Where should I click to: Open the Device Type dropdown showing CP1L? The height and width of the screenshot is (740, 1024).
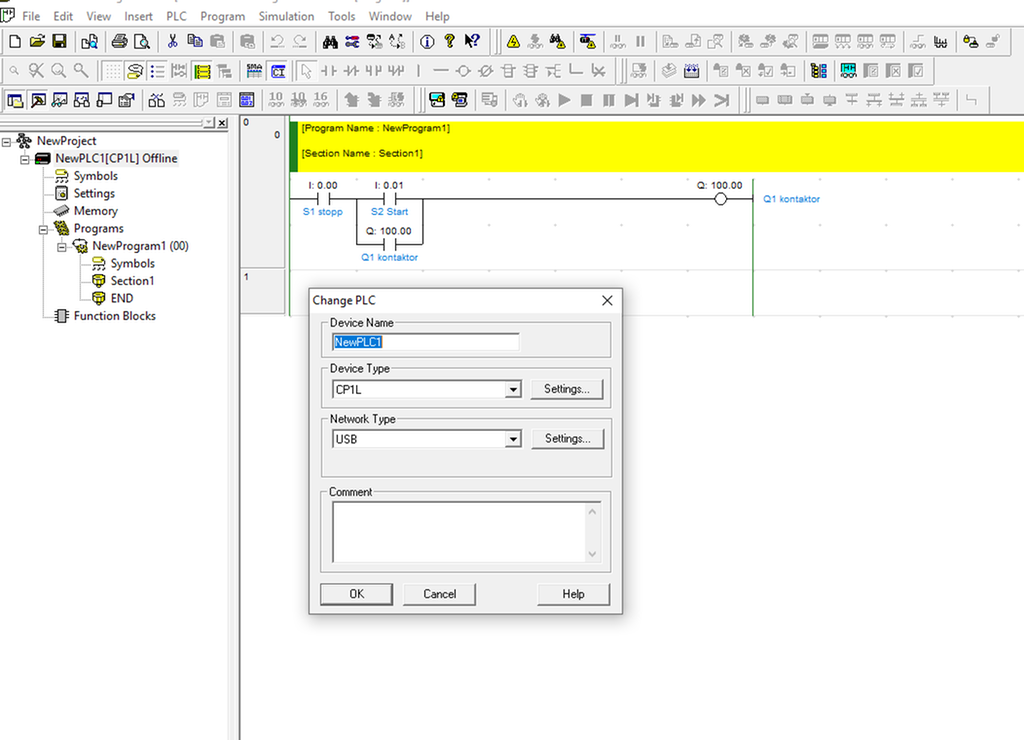pos(513,389)
